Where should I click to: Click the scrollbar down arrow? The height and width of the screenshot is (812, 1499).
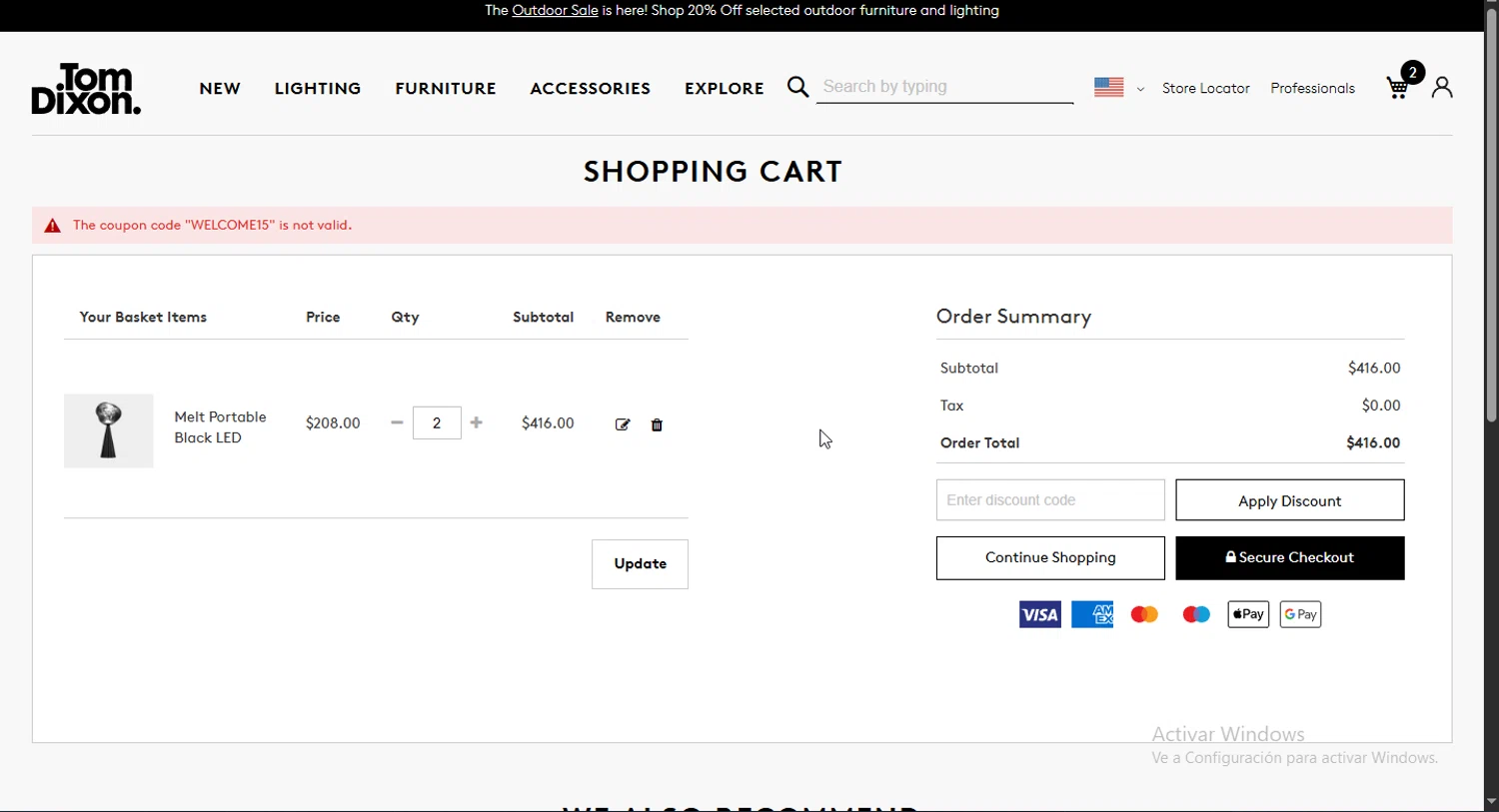coord(1491,802)
